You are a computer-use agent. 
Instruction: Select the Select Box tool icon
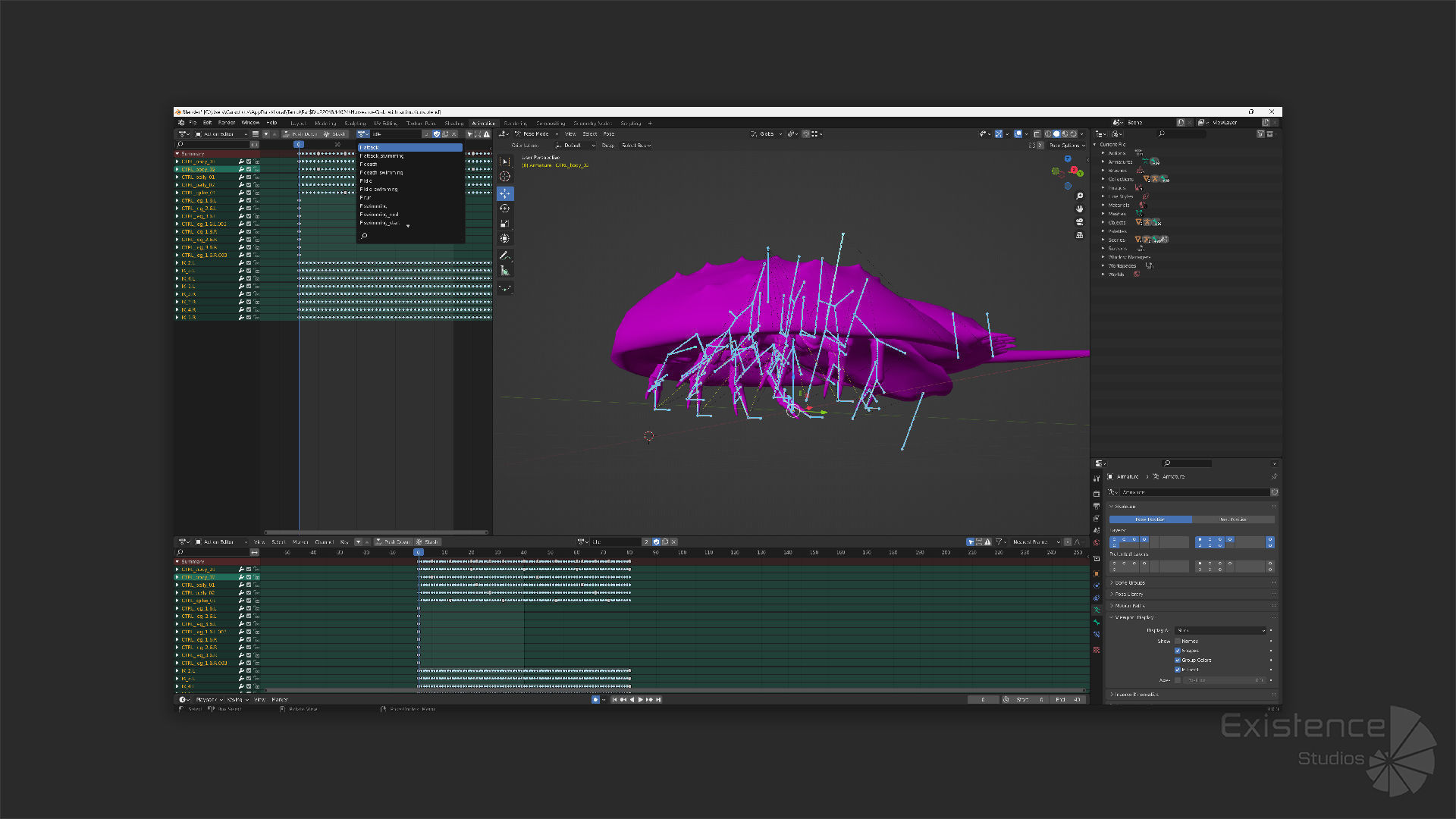[505, 162]
